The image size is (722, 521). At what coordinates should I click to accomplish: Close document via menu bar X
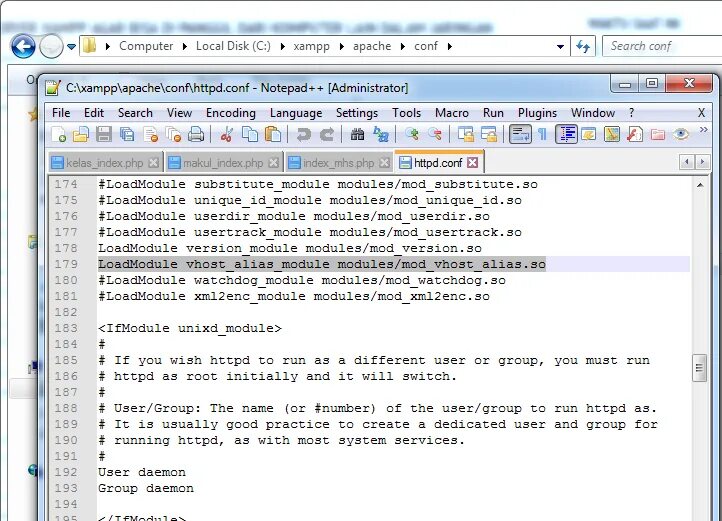tap(701, 113)
